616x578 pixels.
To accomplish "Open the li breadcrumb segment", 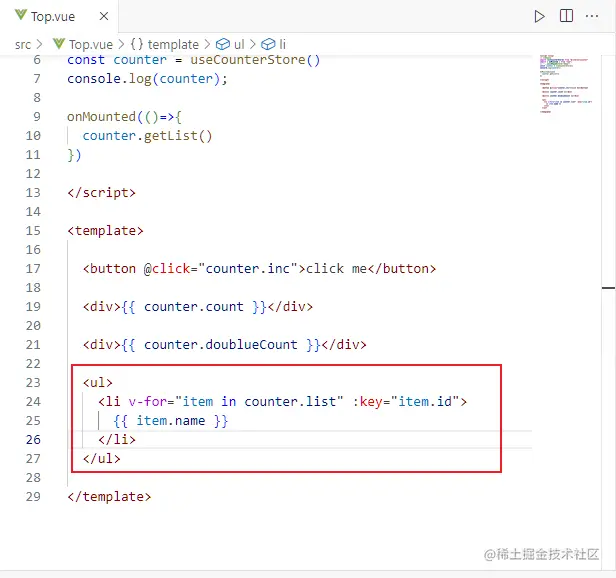I will coord(282,44).
